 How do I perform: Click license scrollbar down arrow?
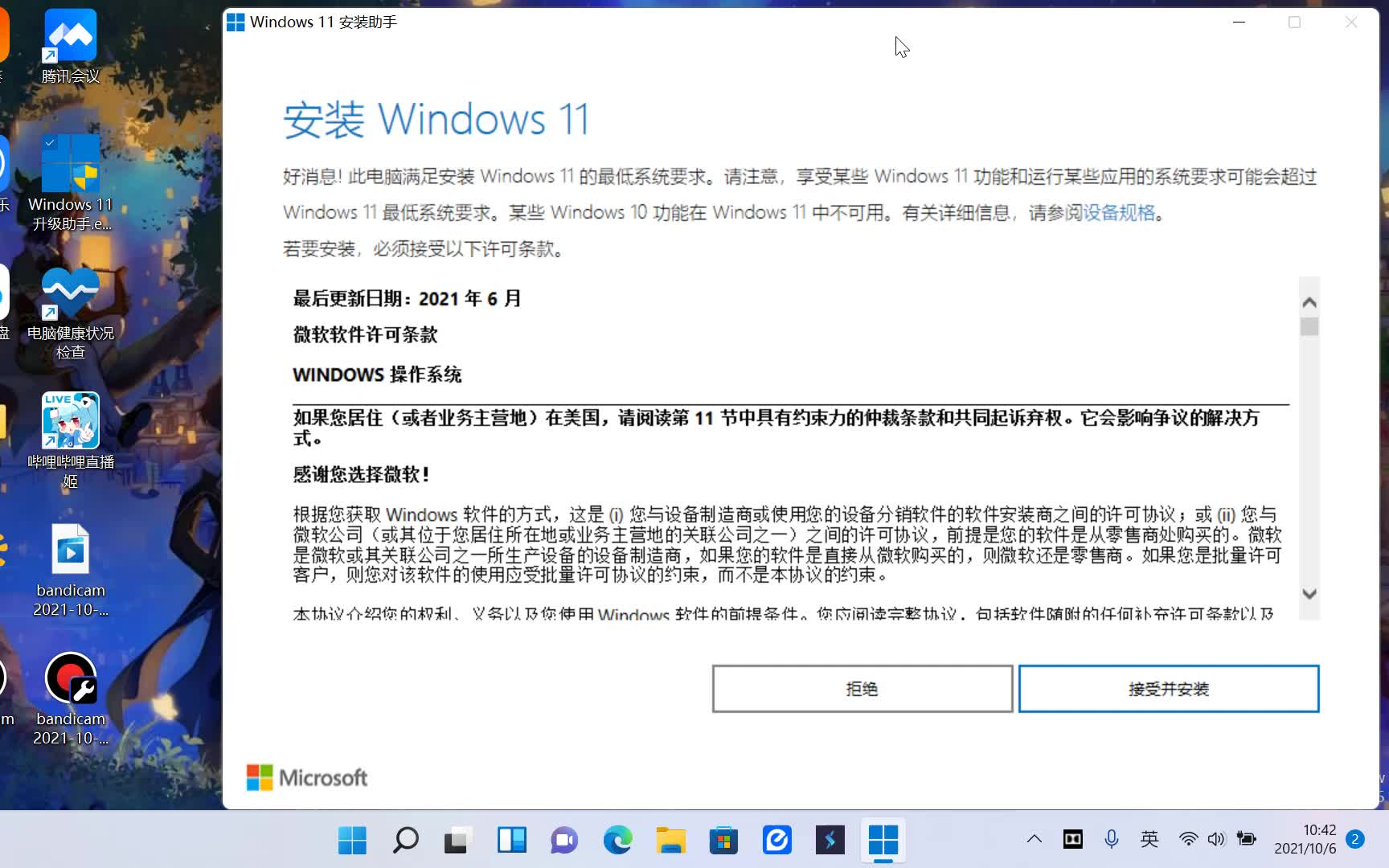[1309, 594]
